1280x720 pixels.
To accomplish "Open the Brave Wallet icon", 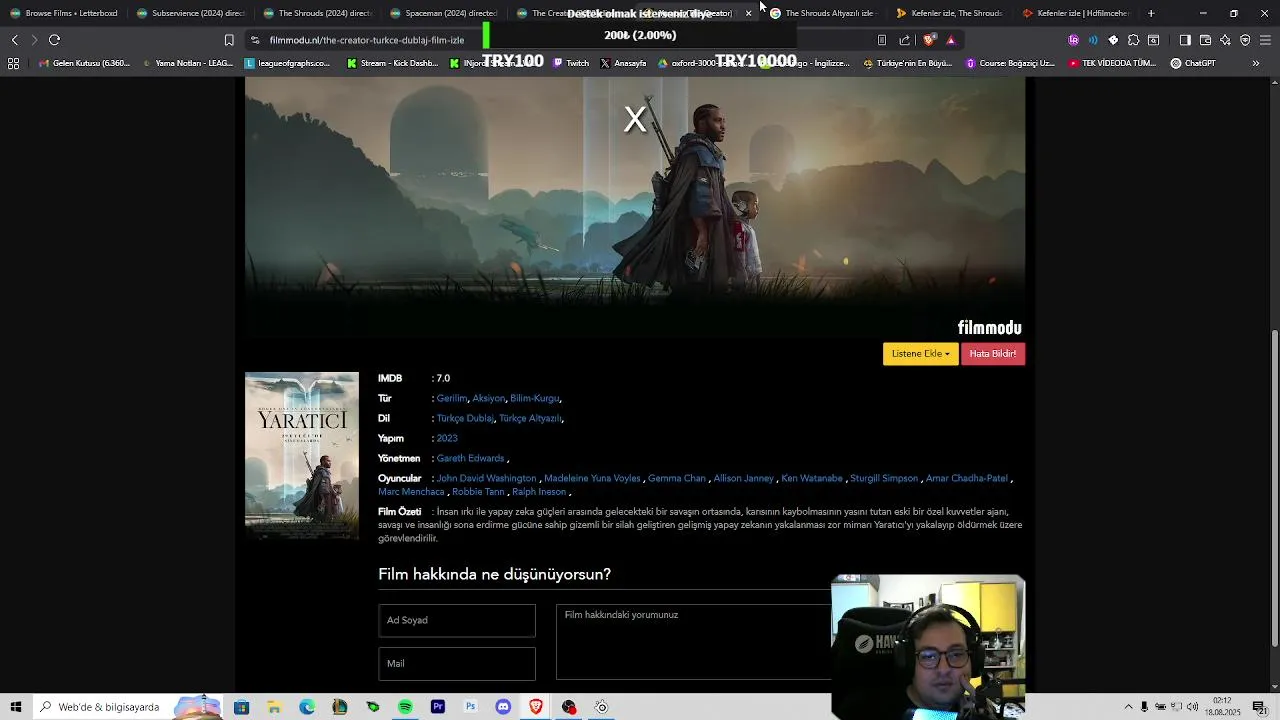I will (x=1205, y=40).
